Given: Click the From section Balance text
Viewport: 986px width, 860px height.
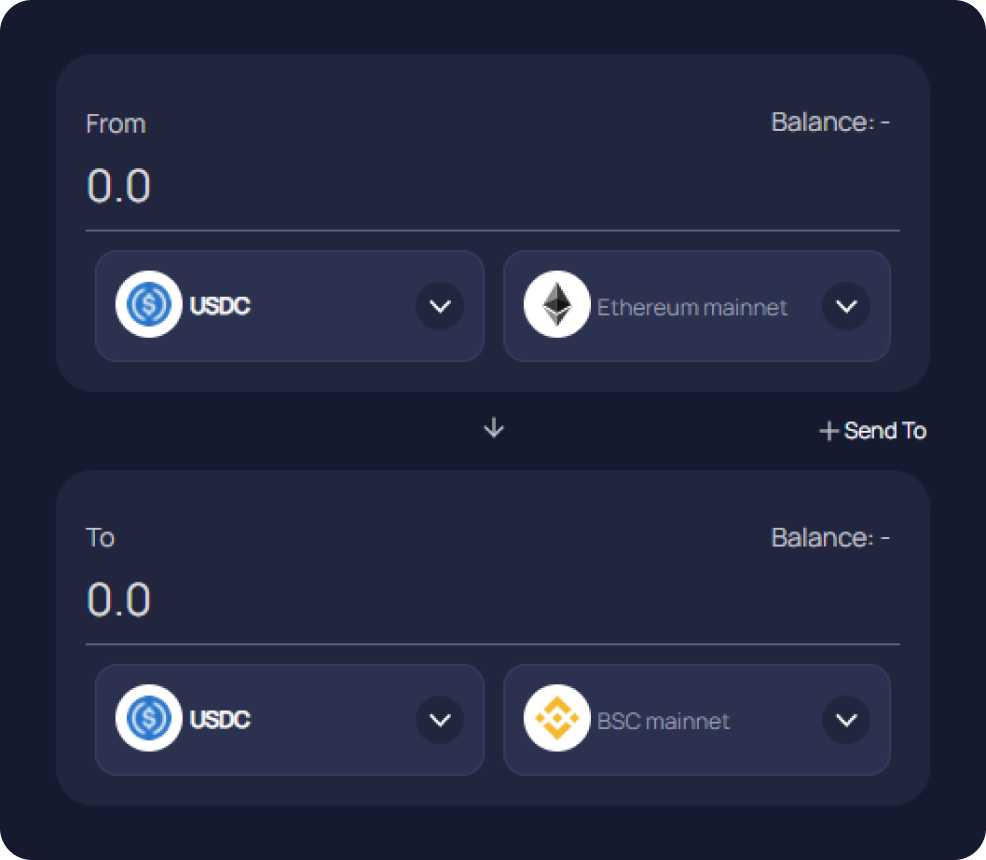Looking at the screenshot, I should pyautogui.click(x=830, y=123).
